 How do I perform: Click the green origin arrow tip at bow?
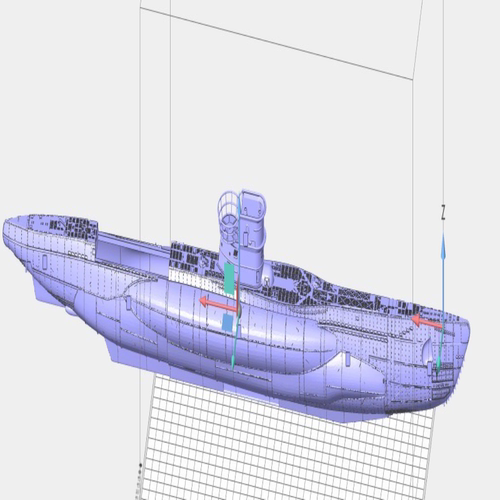pos(439,362)
